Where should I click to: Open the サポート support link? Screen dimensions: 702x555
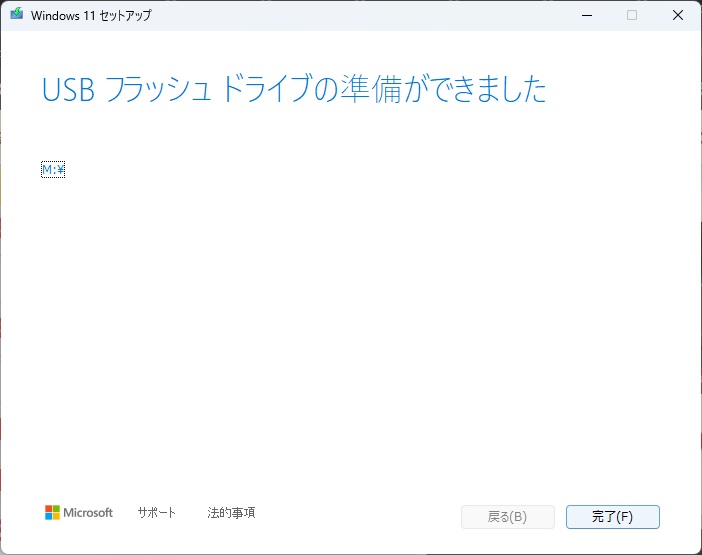(x=156, y=512)
